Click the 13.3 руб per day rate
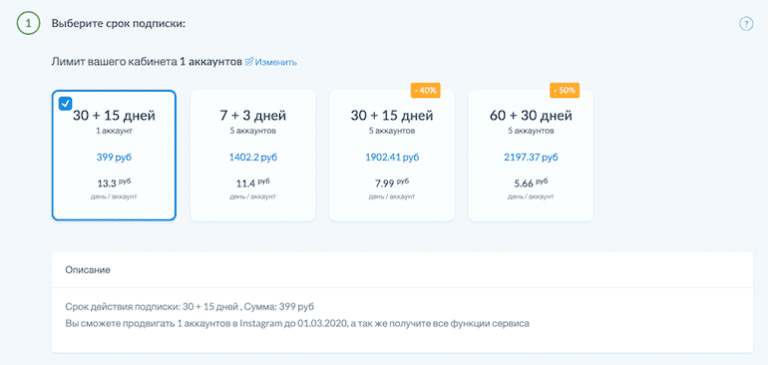 coord(114,183)
